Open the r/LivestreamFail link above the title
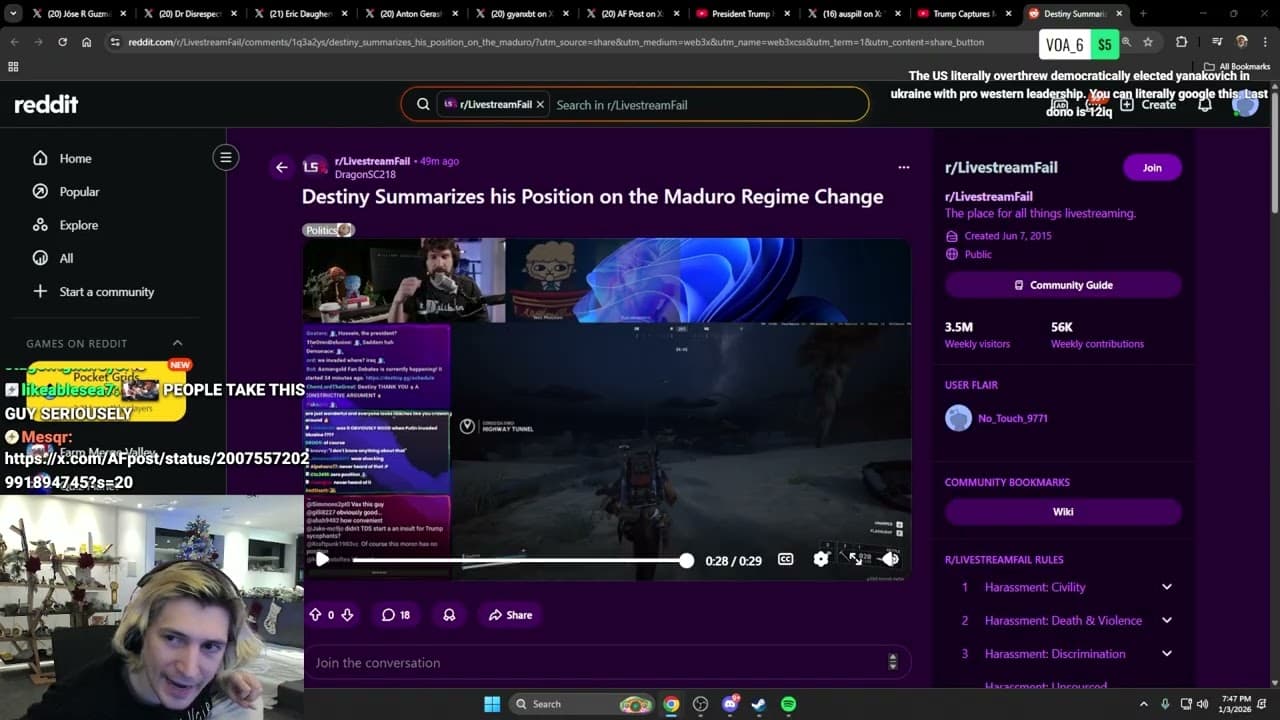Viewport: 1280px width, 720px height. [x=372, y=161]
